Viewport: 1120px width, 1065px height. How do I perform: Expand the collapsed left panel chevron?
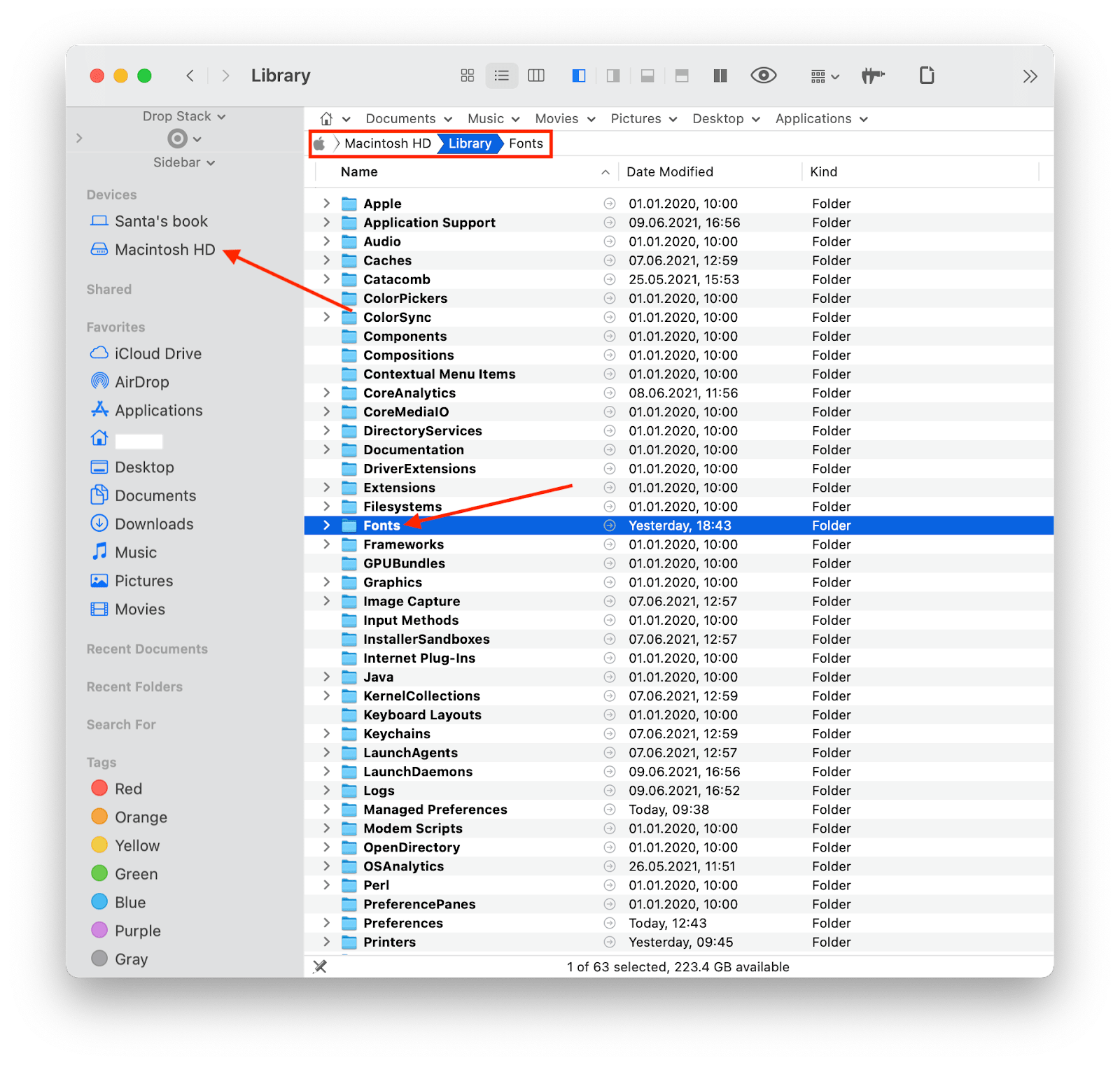point(79,139)
